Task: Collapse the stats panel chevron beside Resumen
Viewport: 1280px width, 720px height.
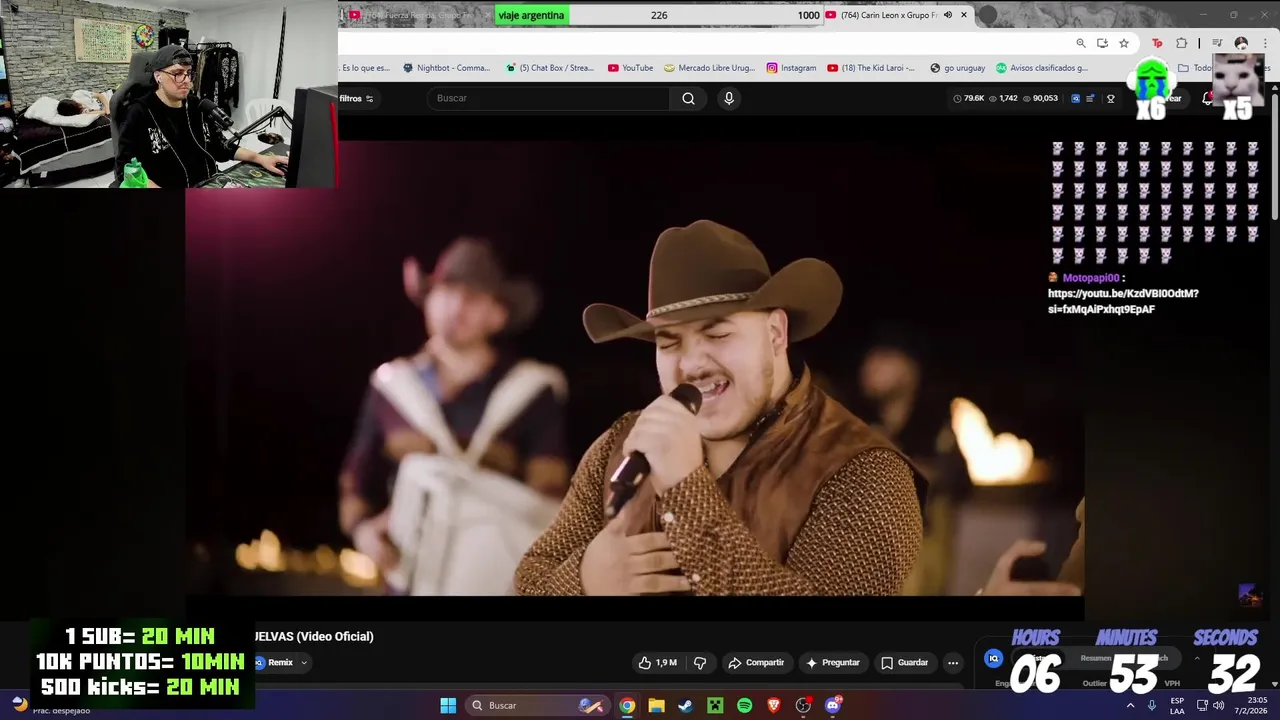Action: (1197, 658)
